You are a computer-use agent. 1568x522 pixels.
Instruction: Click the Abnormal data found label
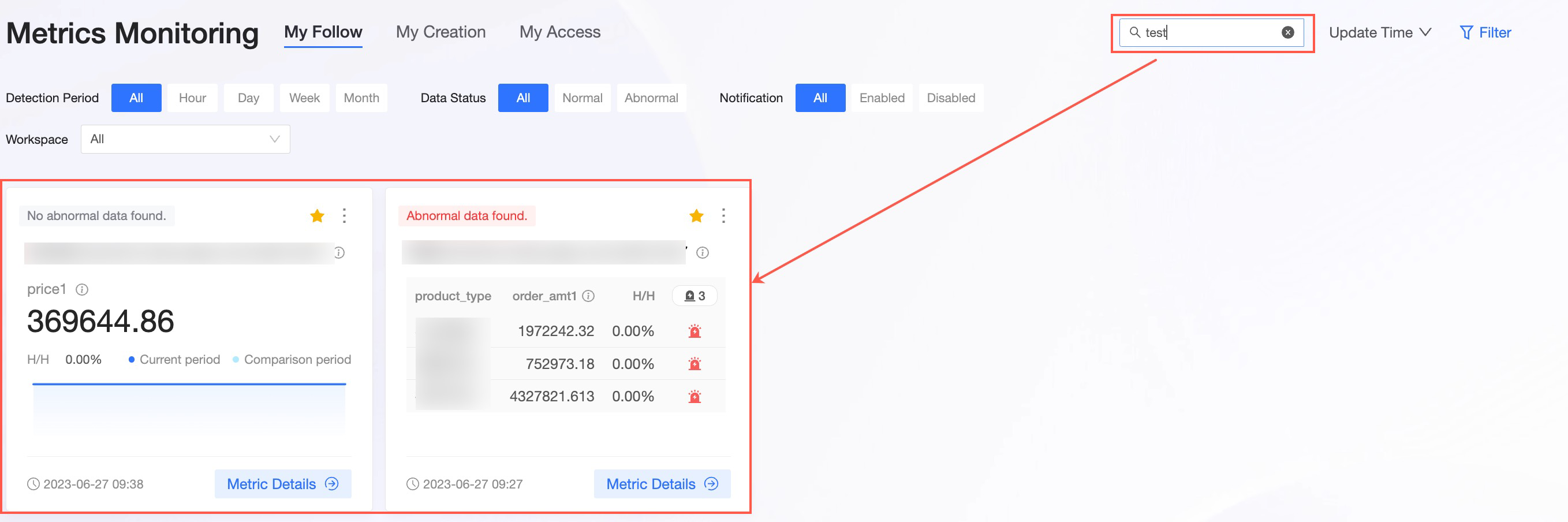tap(467, 215)
